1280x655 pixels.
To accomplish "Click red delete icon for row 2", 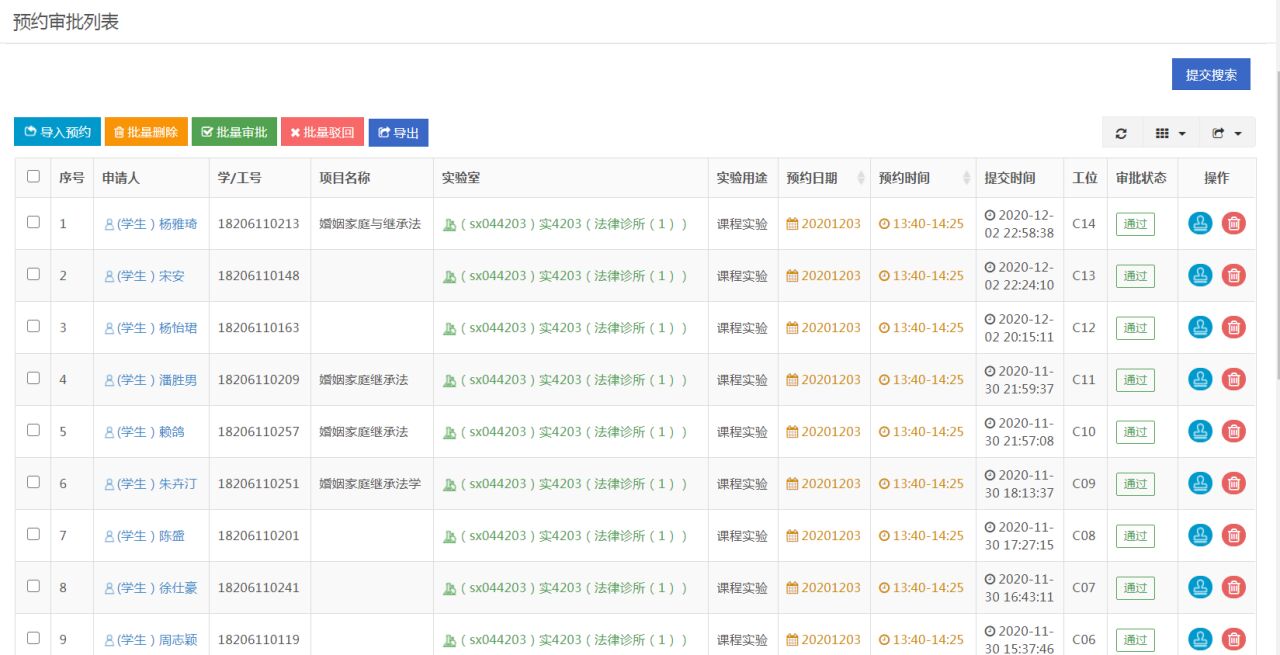I will [1234, 276].
